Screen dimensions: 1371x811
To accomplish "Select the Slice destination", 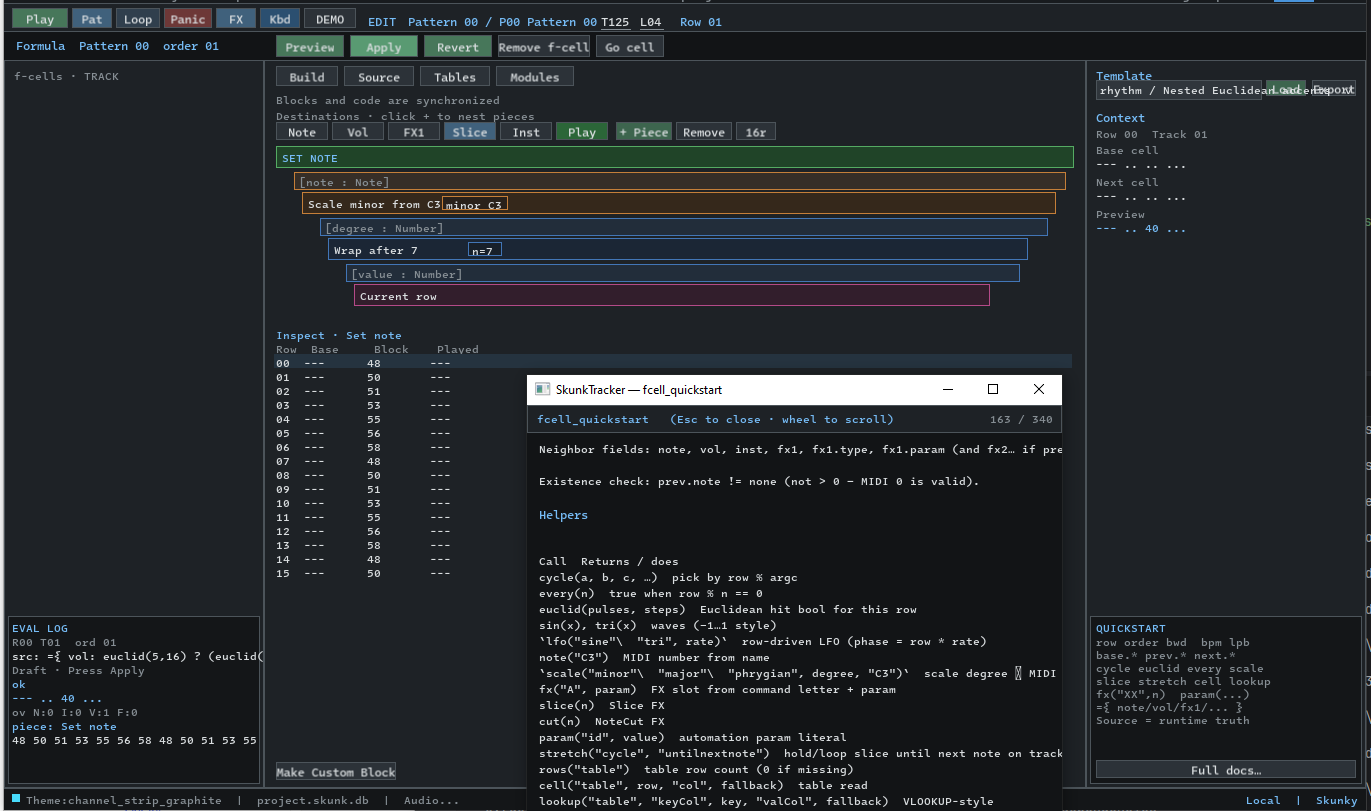I will click(470, 132).
